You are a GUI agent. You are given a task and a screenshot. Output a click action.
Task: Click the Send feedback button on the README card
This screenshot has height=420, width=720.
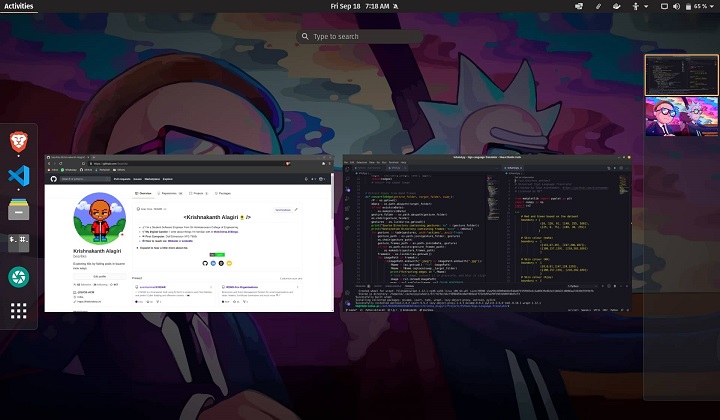pyautogui.click(x=283, y=210)
